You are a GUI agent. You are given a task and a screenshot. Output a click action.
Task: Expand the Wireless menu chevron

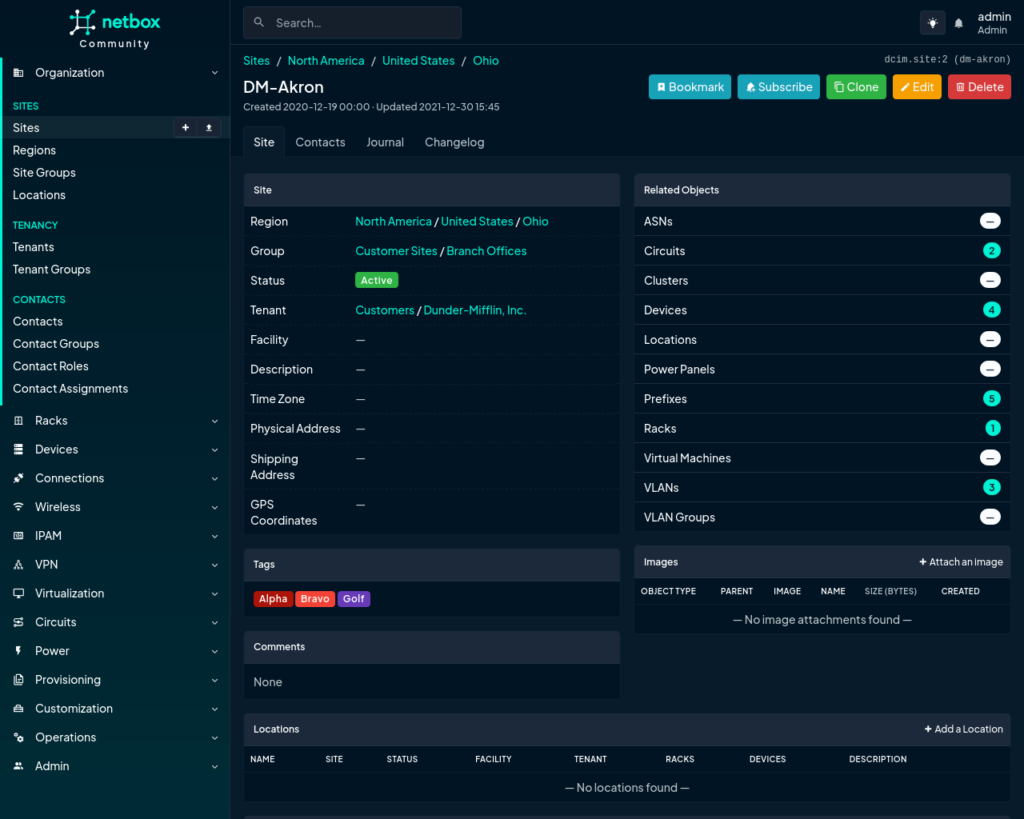[x=215, y=507]
